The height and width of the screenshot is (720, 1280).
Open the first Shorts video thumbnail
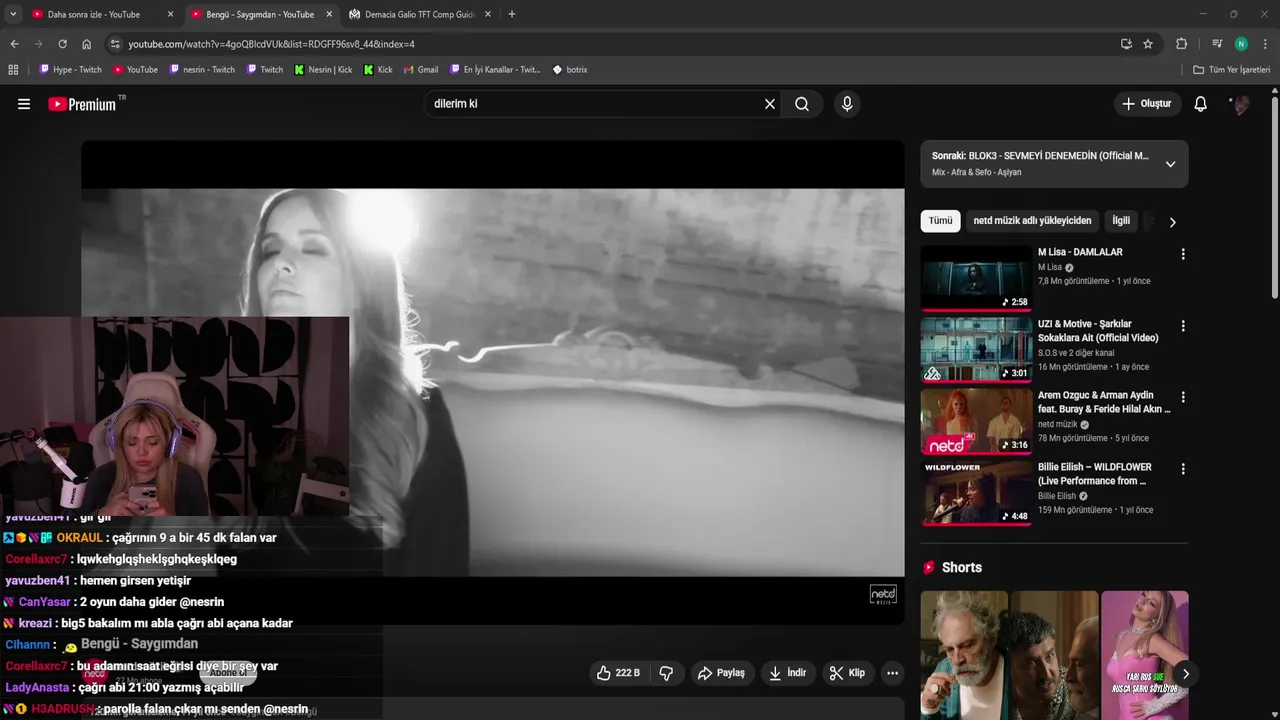coord(964,655)
